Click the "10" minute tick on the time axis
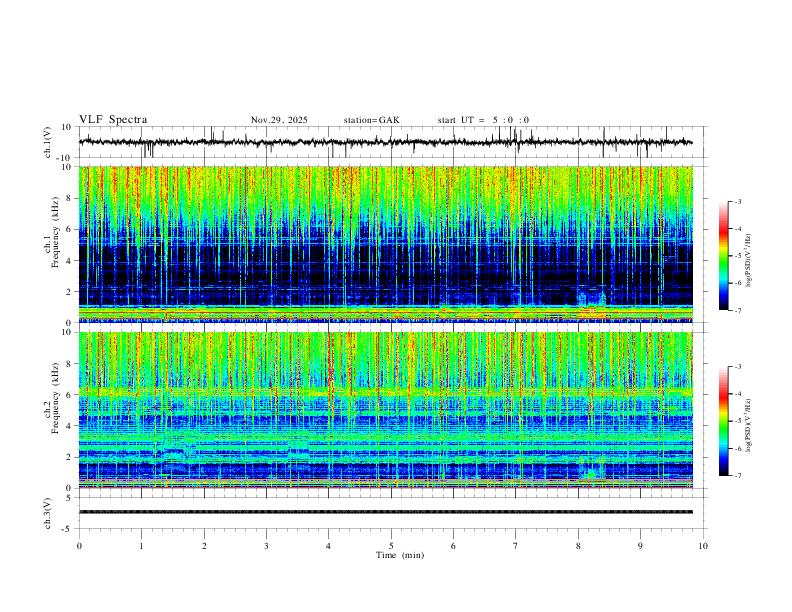Image resolution: width=792 pixels, height=612 pixels. 703,546
